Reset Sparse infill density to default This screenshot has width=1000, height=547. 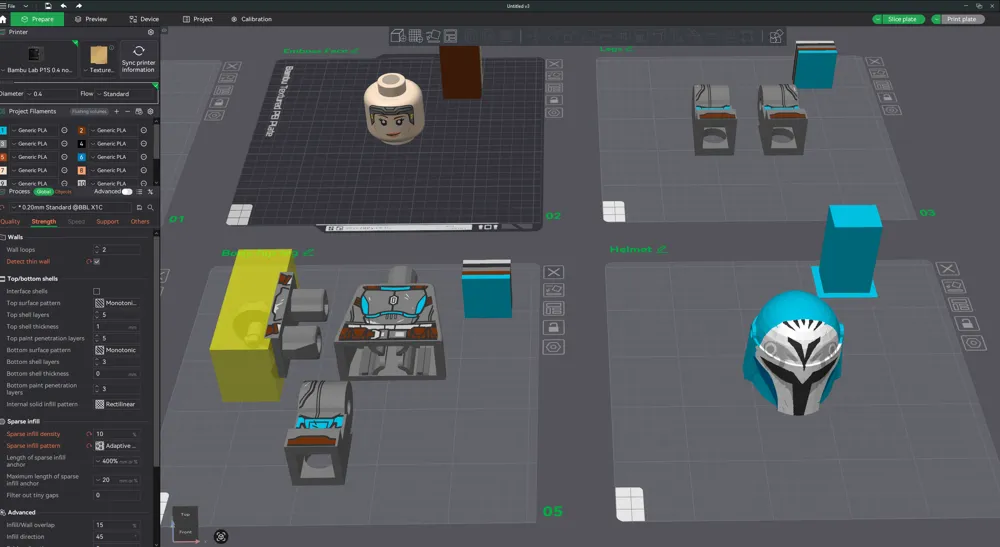(89, 434)
